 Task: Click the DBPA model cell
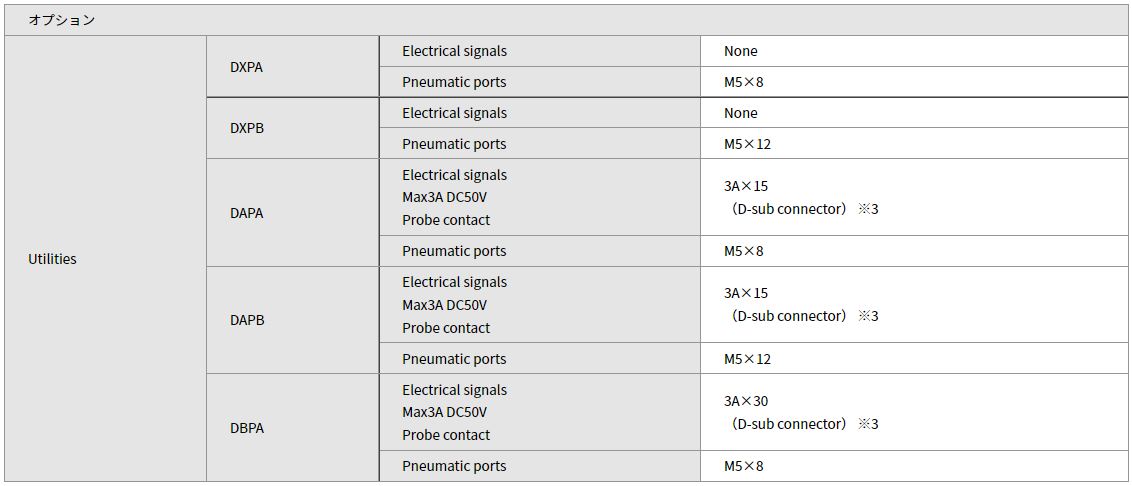pos(293,428)
